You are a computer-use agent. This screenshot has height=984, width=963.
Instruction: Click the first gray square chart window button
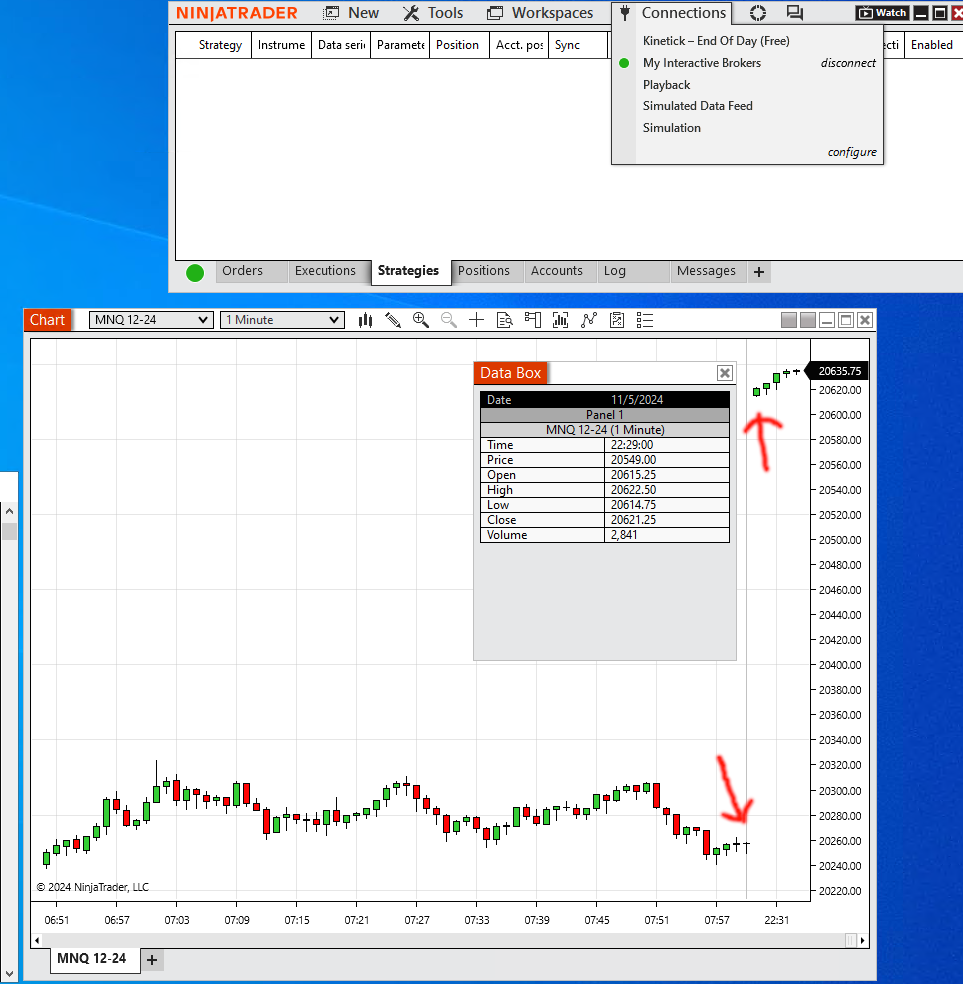[789, 320]
